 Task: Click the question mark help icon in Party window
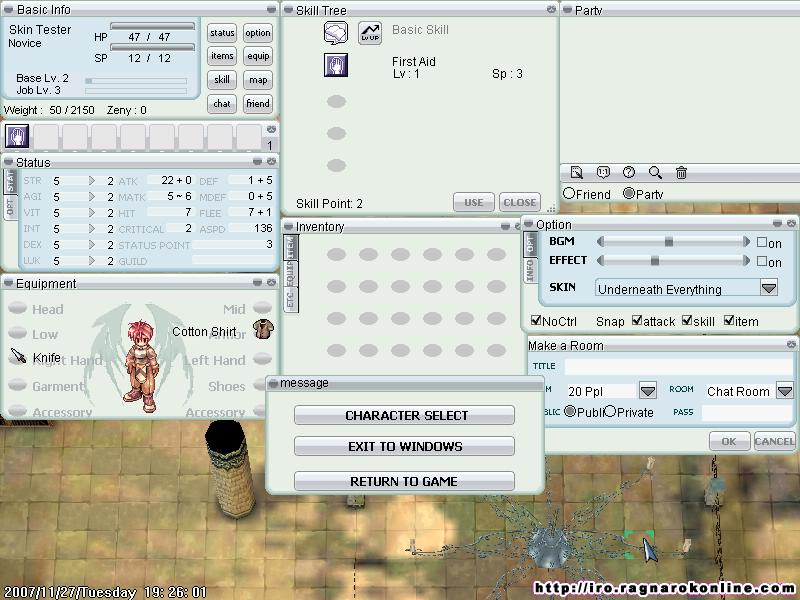(629, 172)
